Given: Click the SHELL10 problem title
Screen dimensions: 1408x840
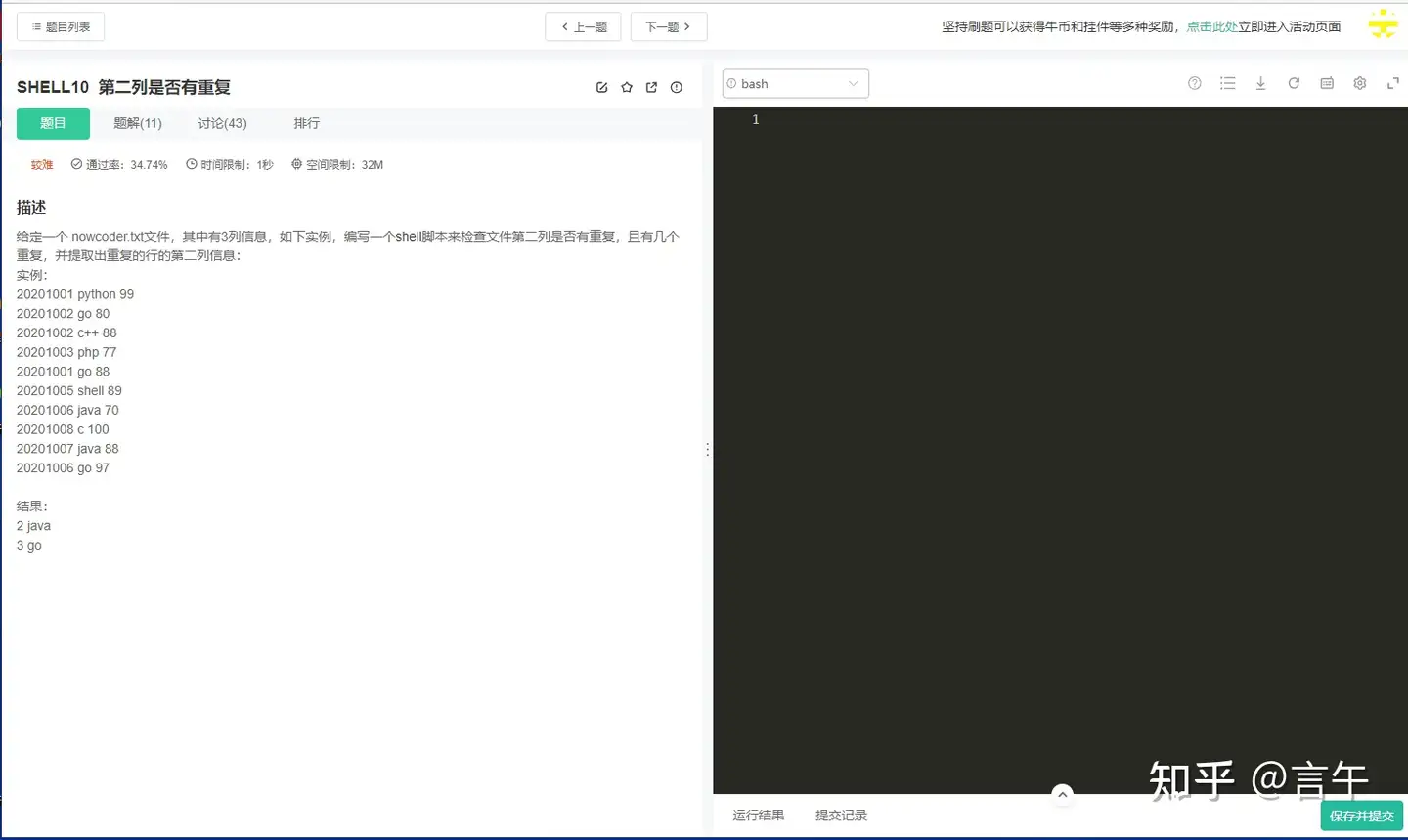Looking at the screenshot, I should (123, 87).
